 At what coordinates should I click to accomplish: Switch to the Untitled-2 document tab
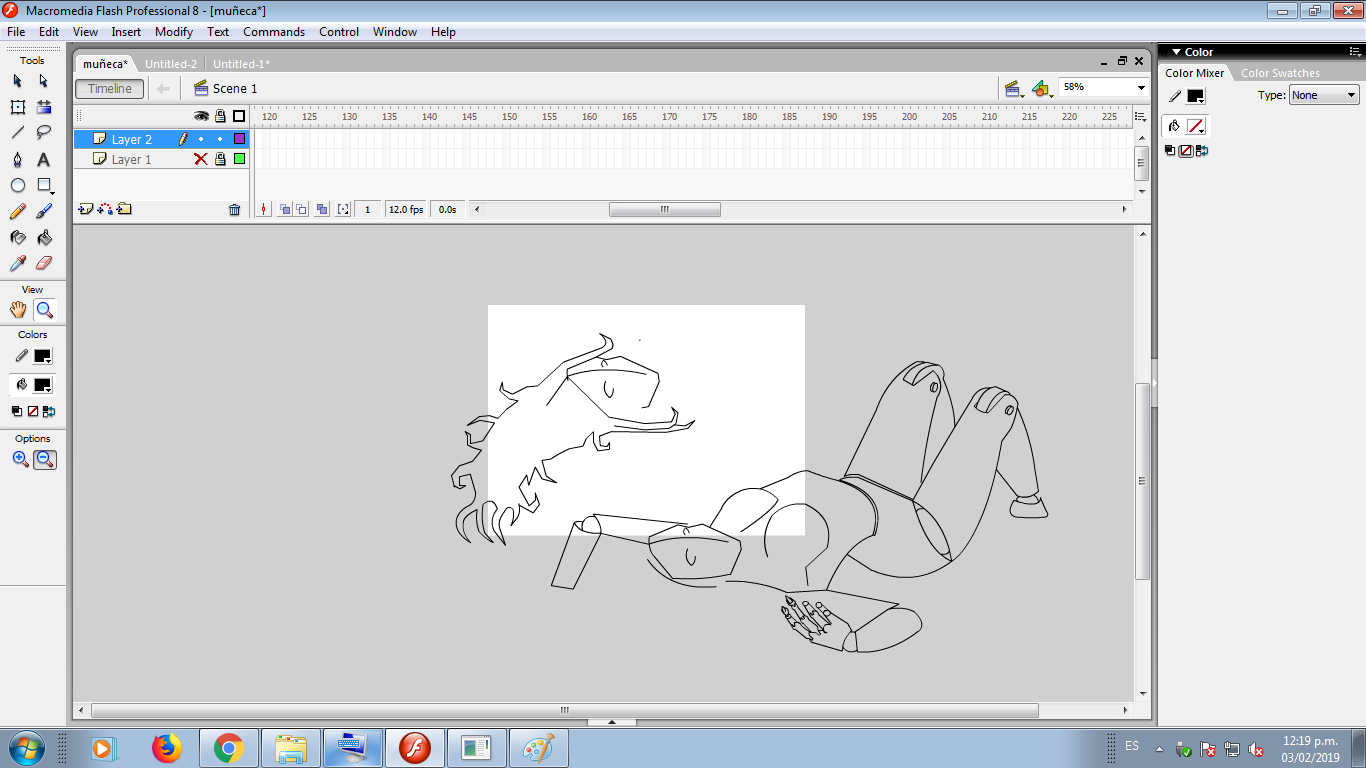[171, 64]
